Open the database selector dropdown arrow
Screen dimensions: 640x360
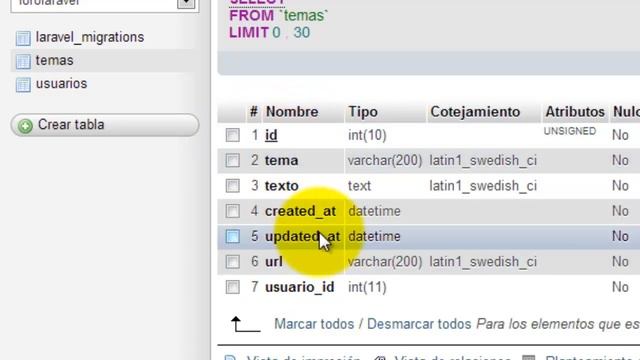click(186, 3)
